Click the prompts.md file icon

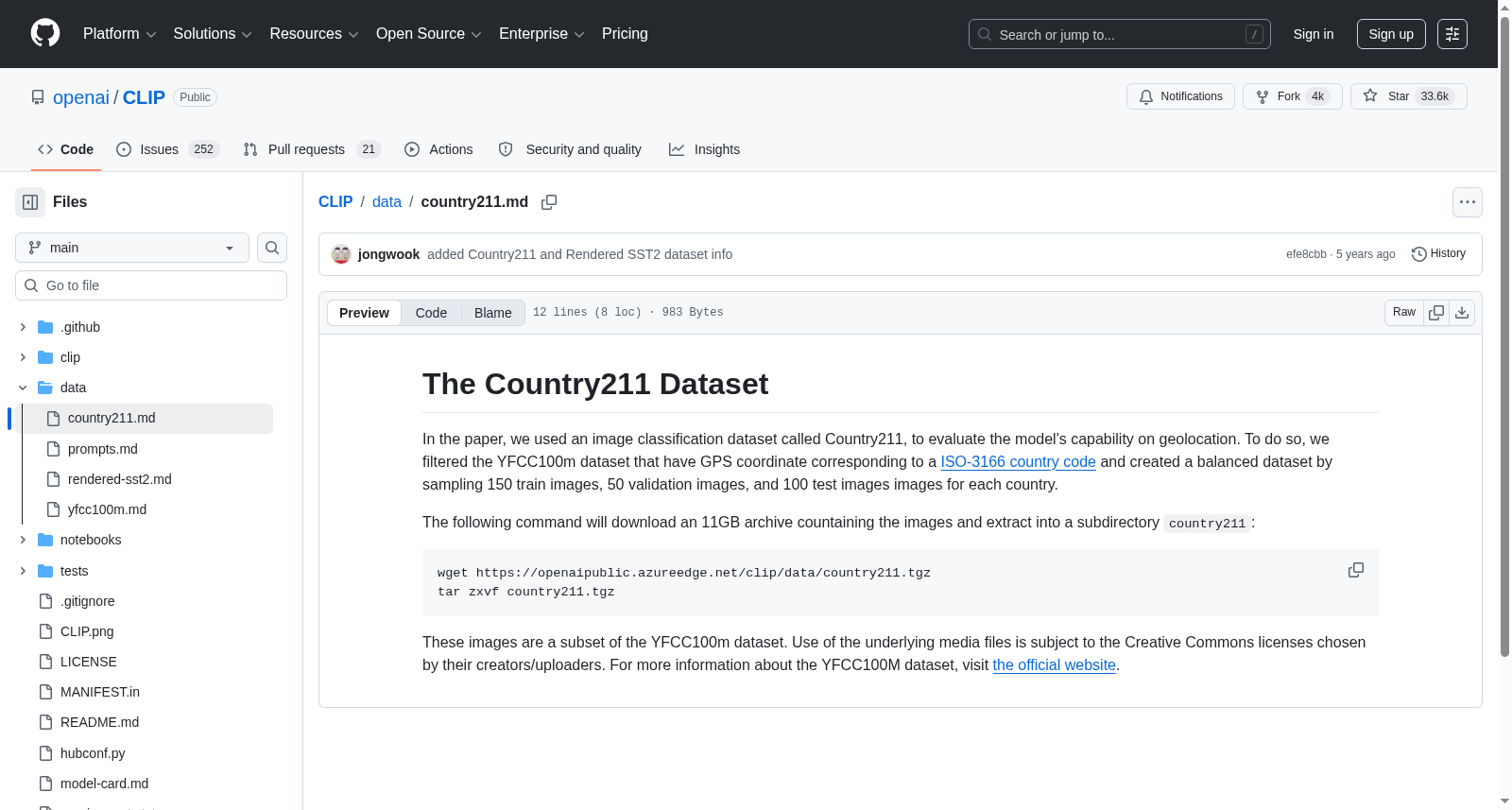(x=53, y=449)
